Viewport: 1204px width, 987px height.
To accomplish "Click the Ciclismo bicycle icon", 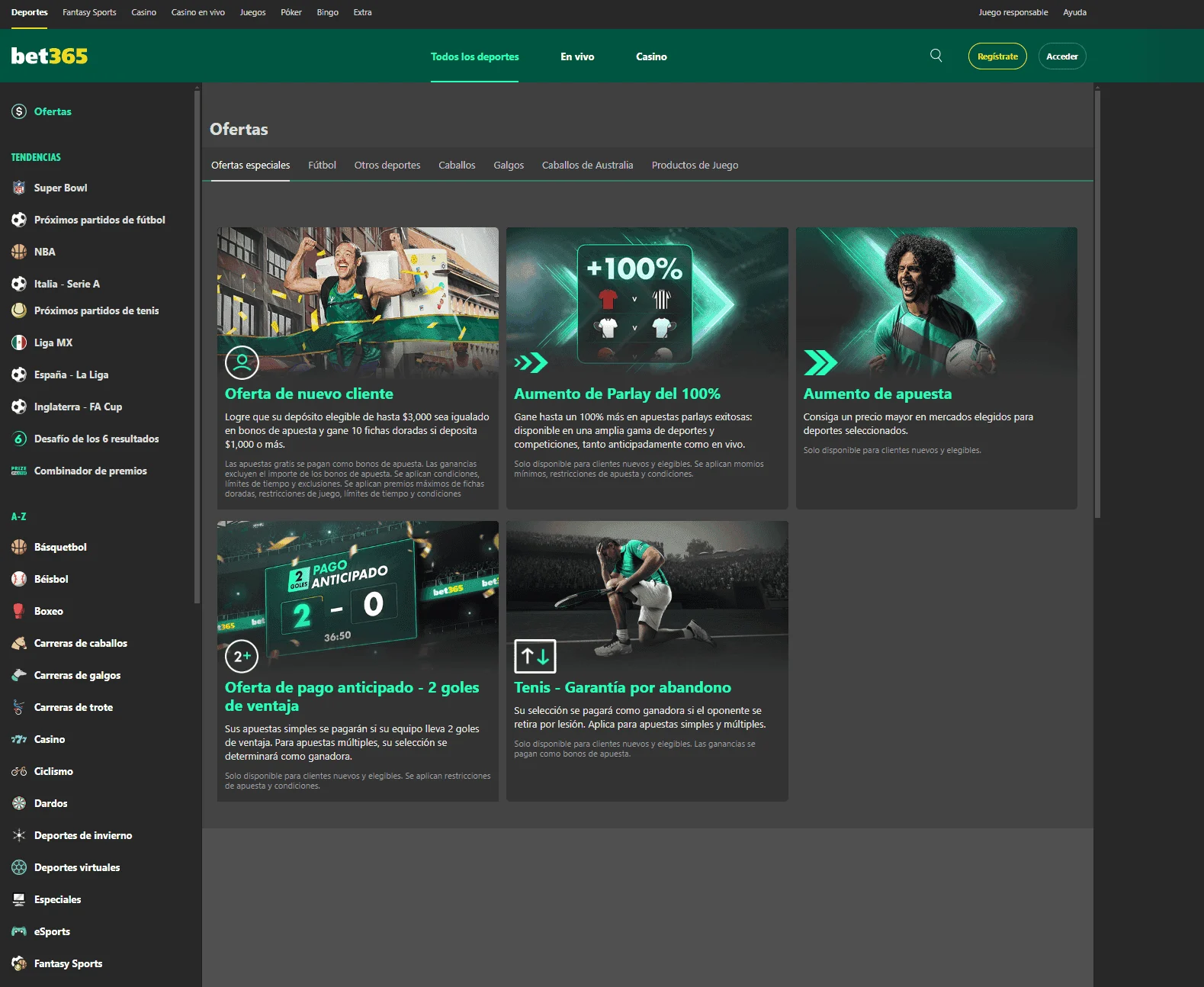I will point(19,771).
